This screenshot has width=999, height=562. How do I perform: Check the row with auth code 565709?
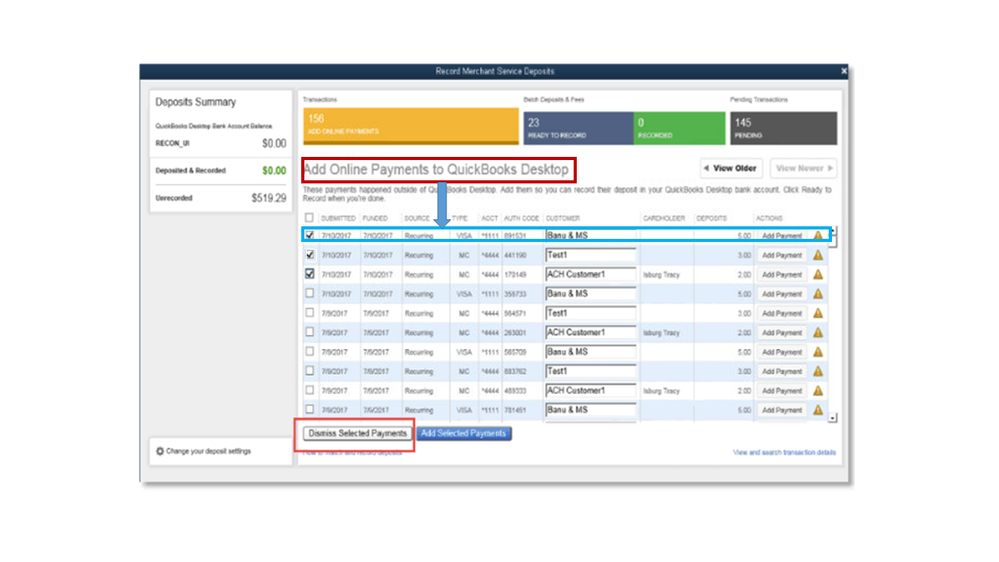pos(310,351)
